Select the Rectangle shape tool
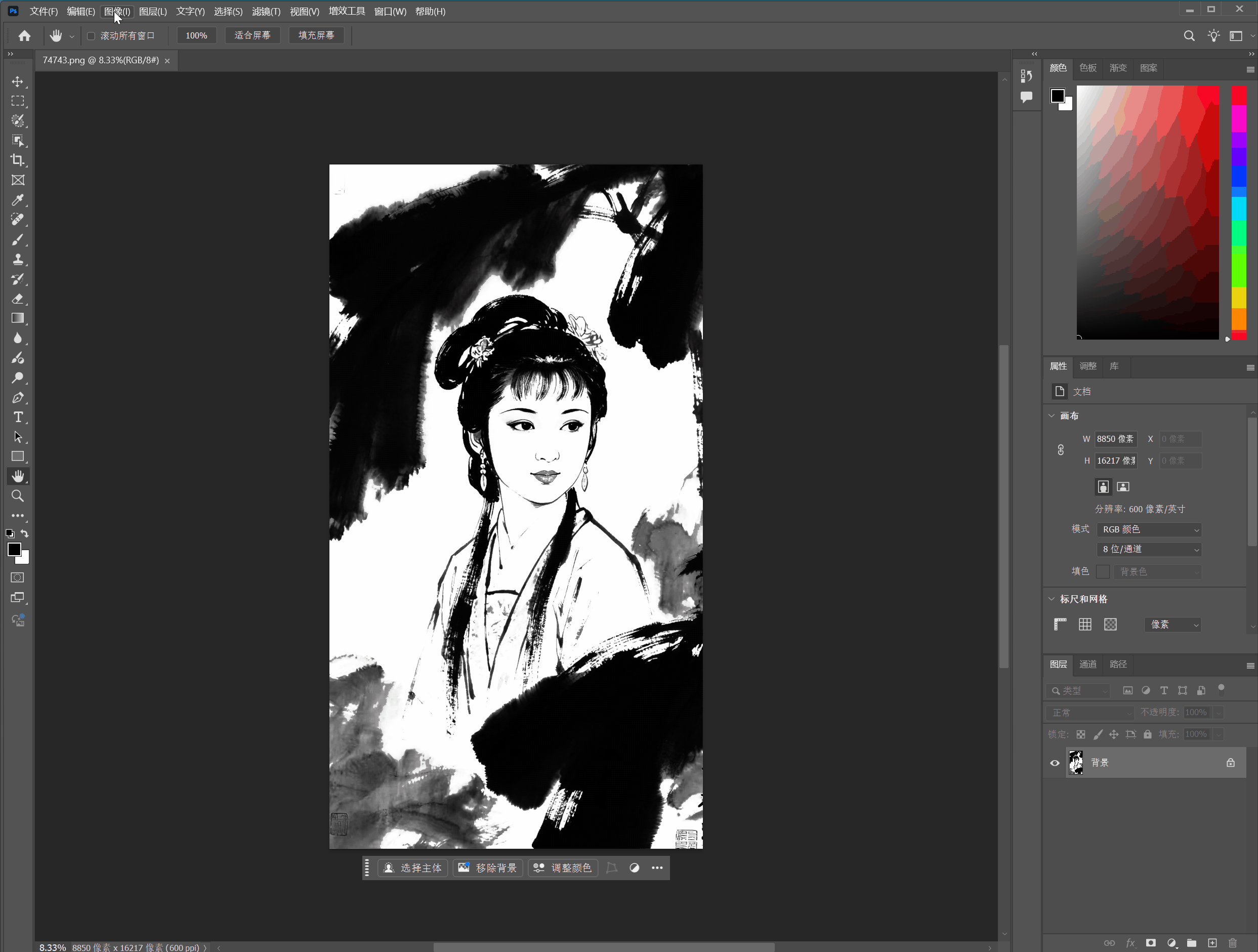The width and height of the screenshot is (1258, 952). pos(18,457)
